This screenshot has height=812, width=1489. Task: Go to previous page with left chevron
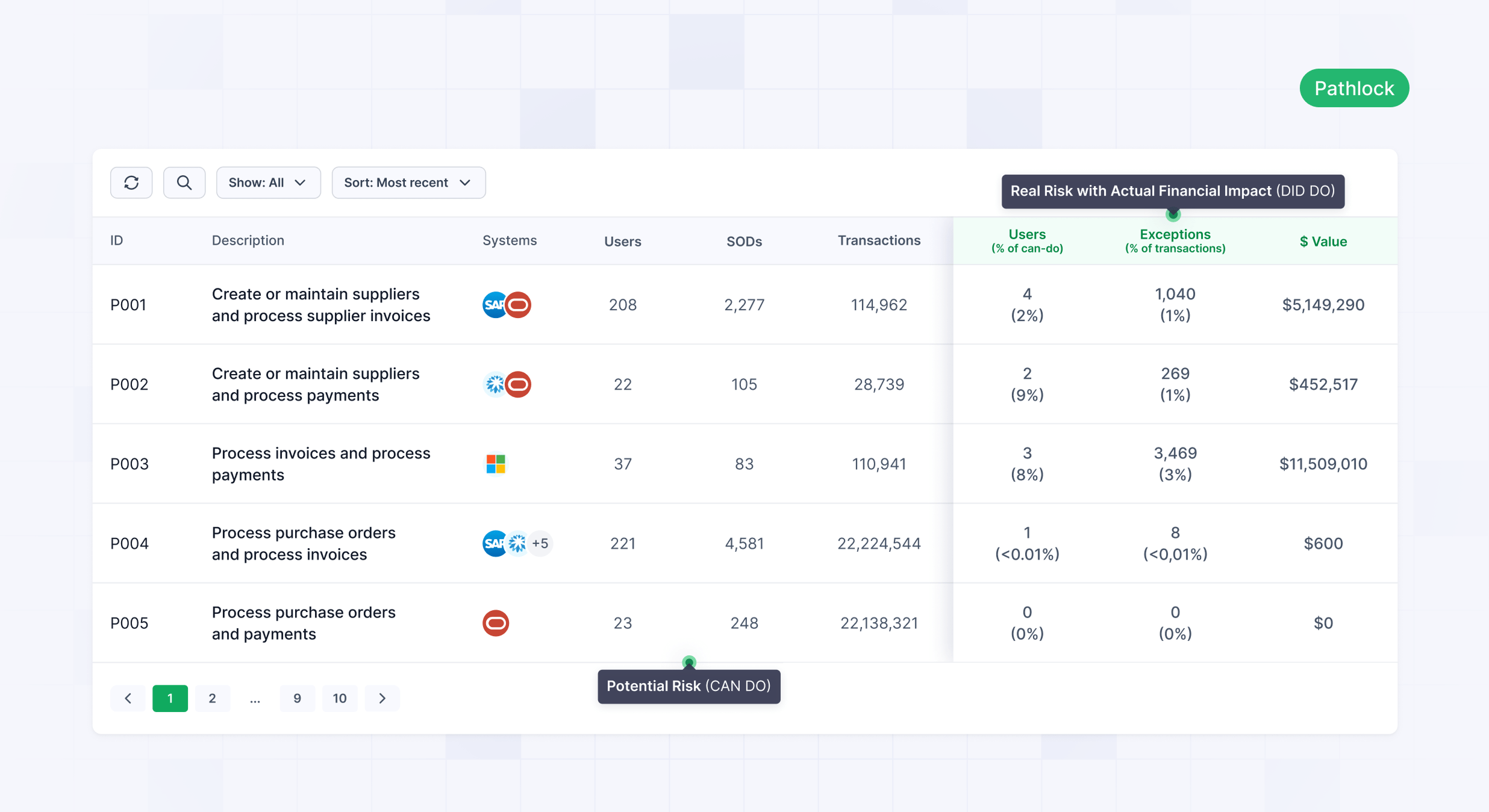click(x=128, y=698)
